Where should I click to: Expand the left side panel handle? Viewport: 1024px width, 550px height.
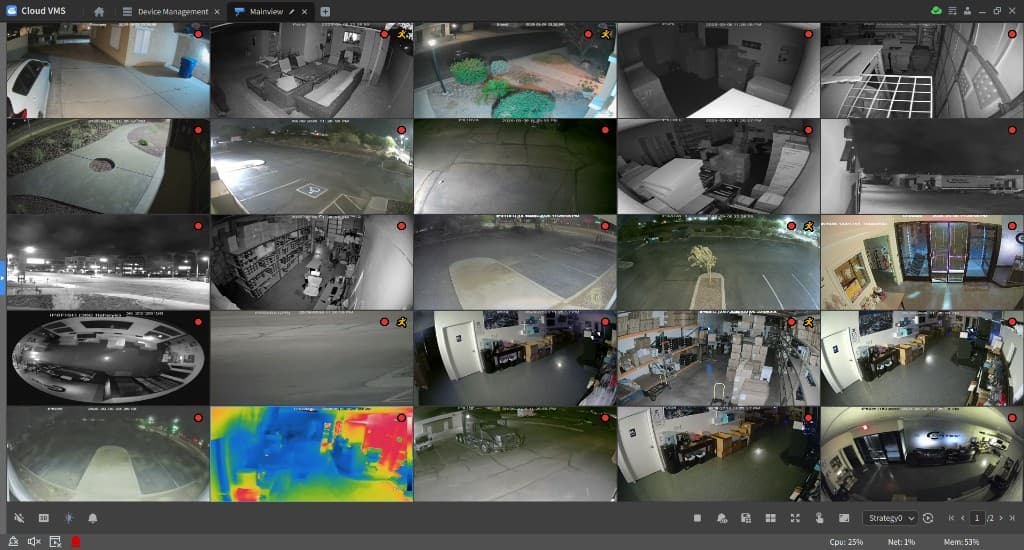pos(3,278)
